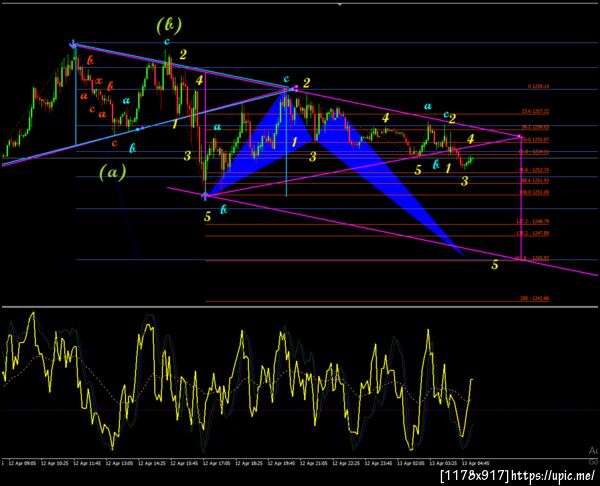Click the 13 Apr 02:05 time label

(x=411, y=463)
